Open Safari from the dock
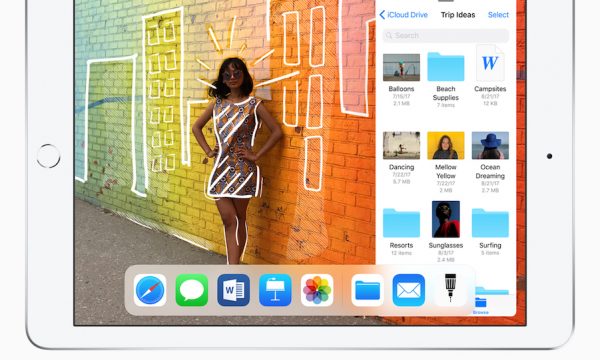The height and width of the screenshot is (360, 600). pyautogui.click(x=150, y=290)
